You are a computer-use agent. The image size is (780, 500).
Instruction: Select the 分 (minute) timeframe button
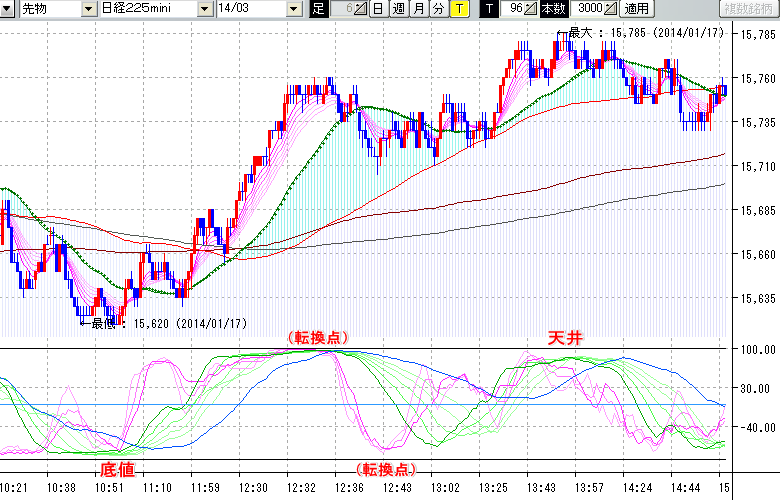pos(438,9)
